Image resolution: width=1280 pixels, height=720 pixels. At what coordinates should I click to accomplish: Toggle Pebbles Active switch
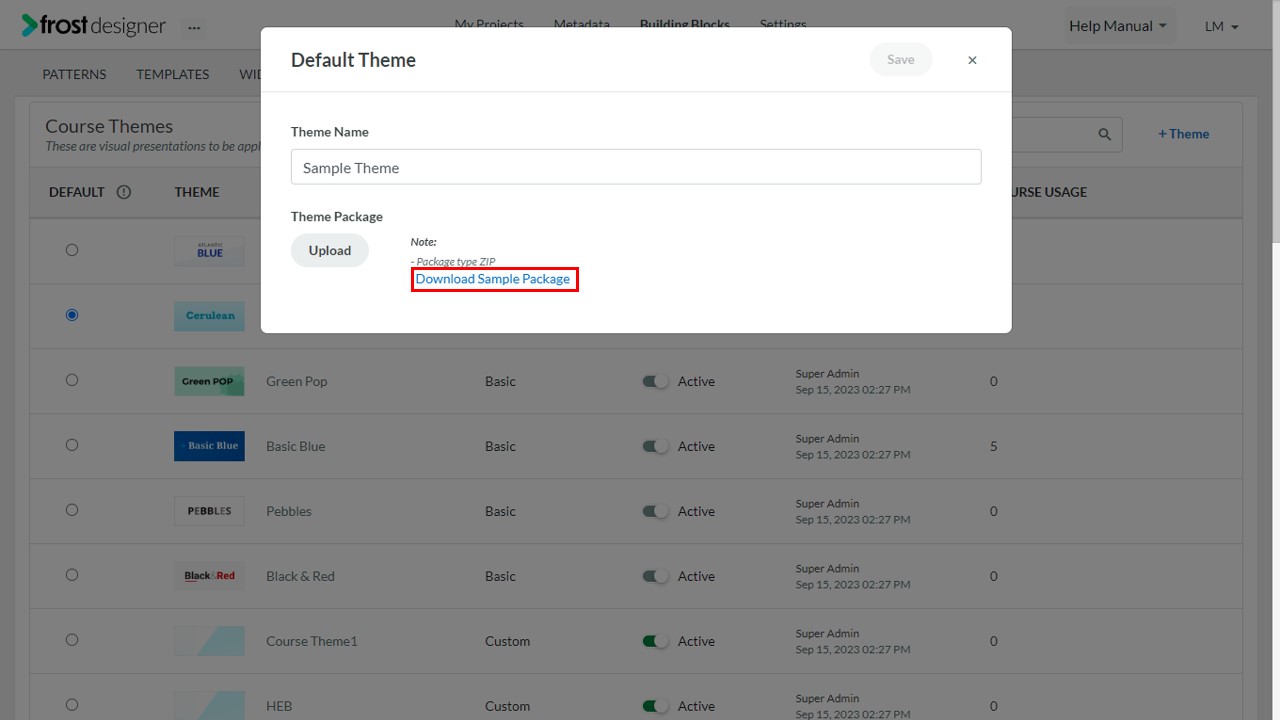(655, 511)
